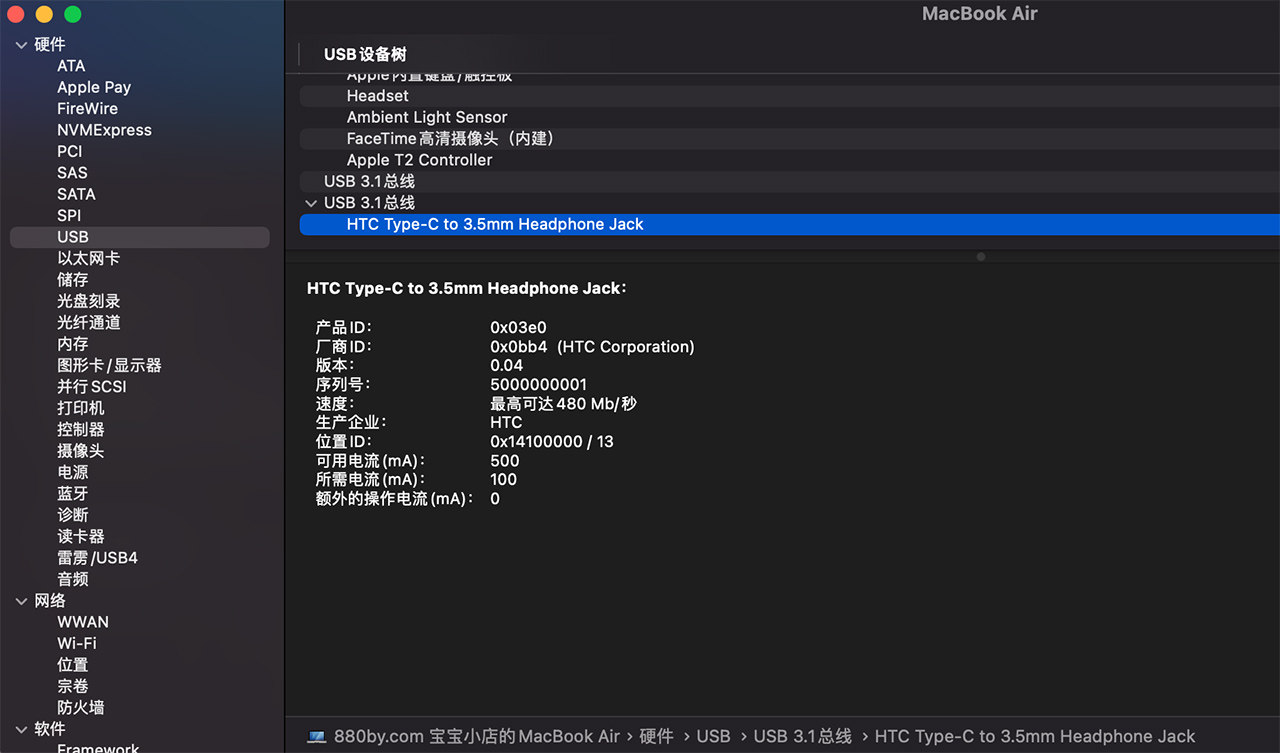1280x753 pixels.
Task: Collapse the 硬件 section in the sidebar
Action: 22,45
